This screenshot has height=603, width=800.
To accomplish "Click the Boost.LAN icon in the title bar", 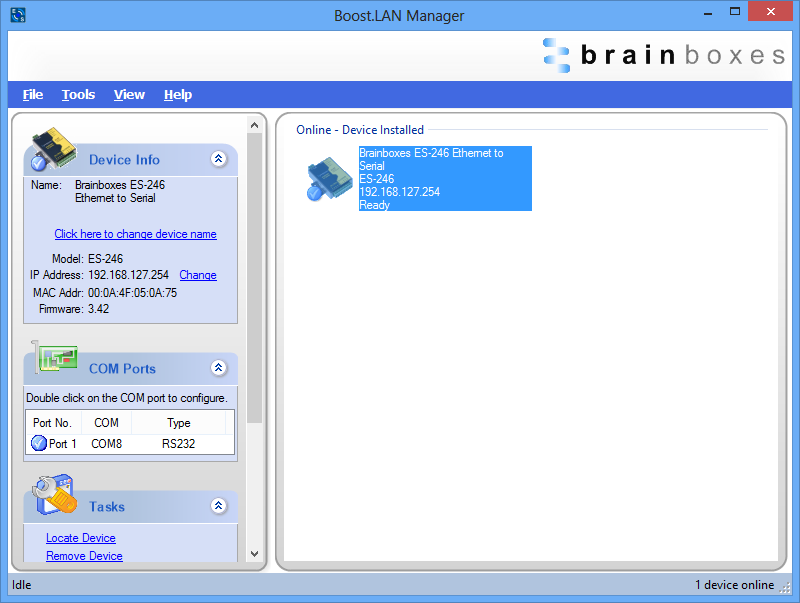I will click(x=17, y=15).
